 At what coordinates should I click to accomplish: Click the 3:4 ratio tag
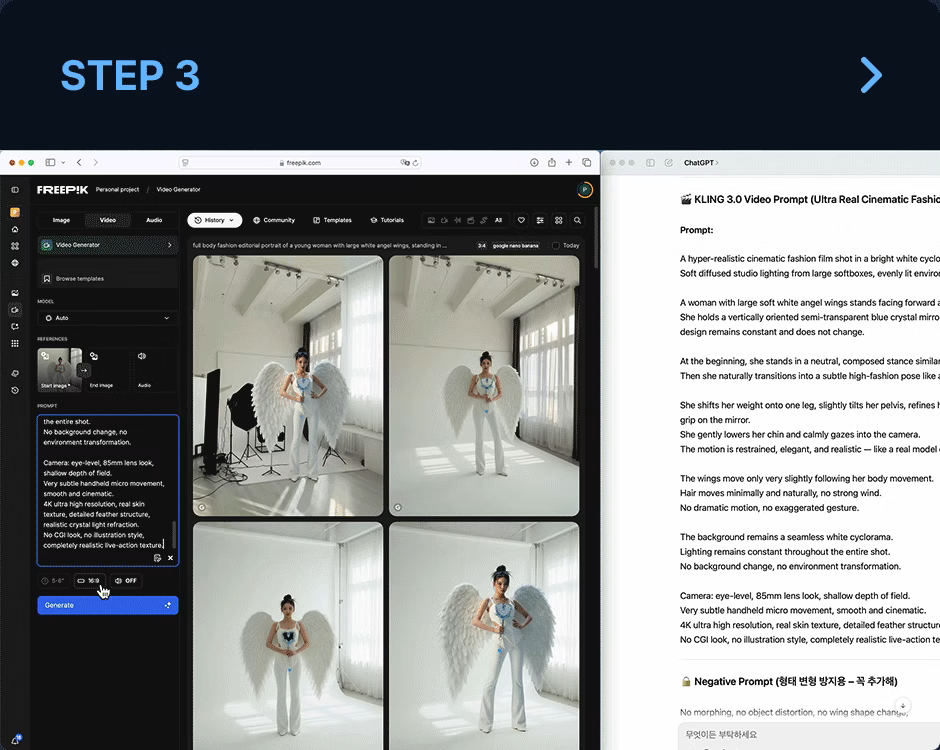(x=481, y=245)
